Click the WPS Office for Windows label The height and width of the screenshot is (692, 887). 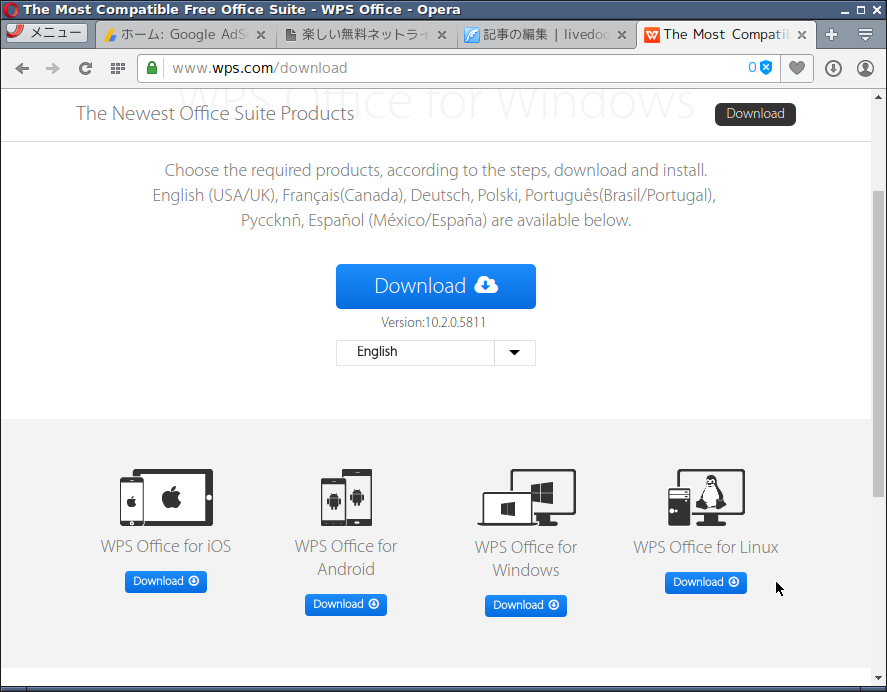(526, 559)
